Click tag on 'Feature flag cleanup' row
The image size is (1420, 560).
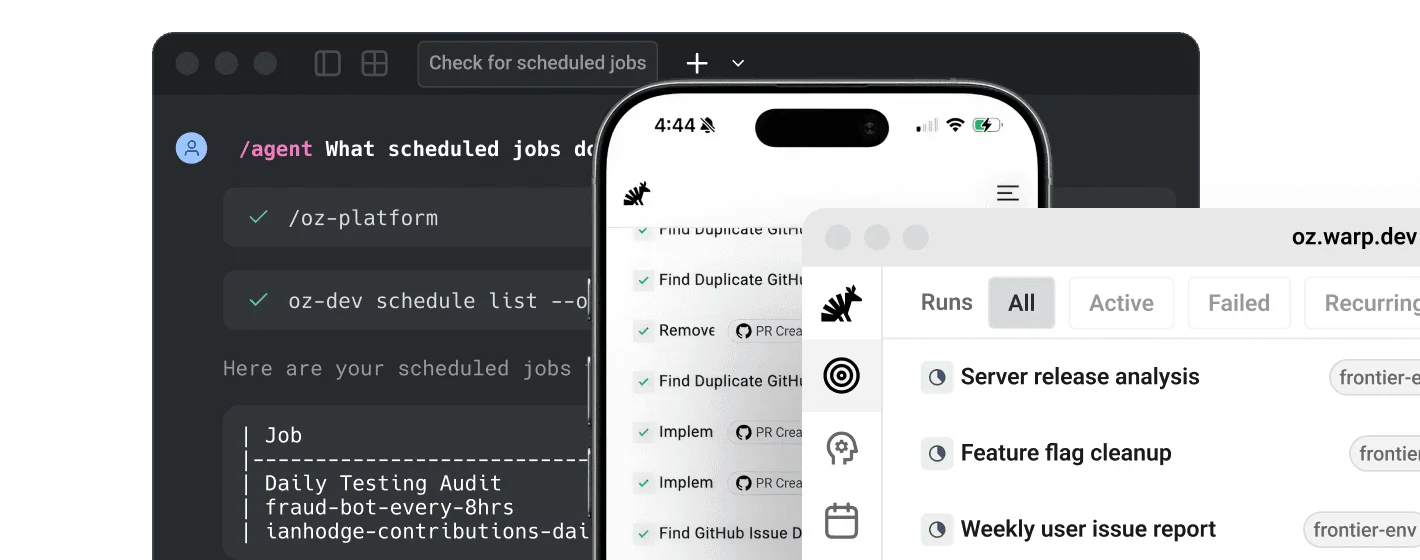coord(1386,453)
